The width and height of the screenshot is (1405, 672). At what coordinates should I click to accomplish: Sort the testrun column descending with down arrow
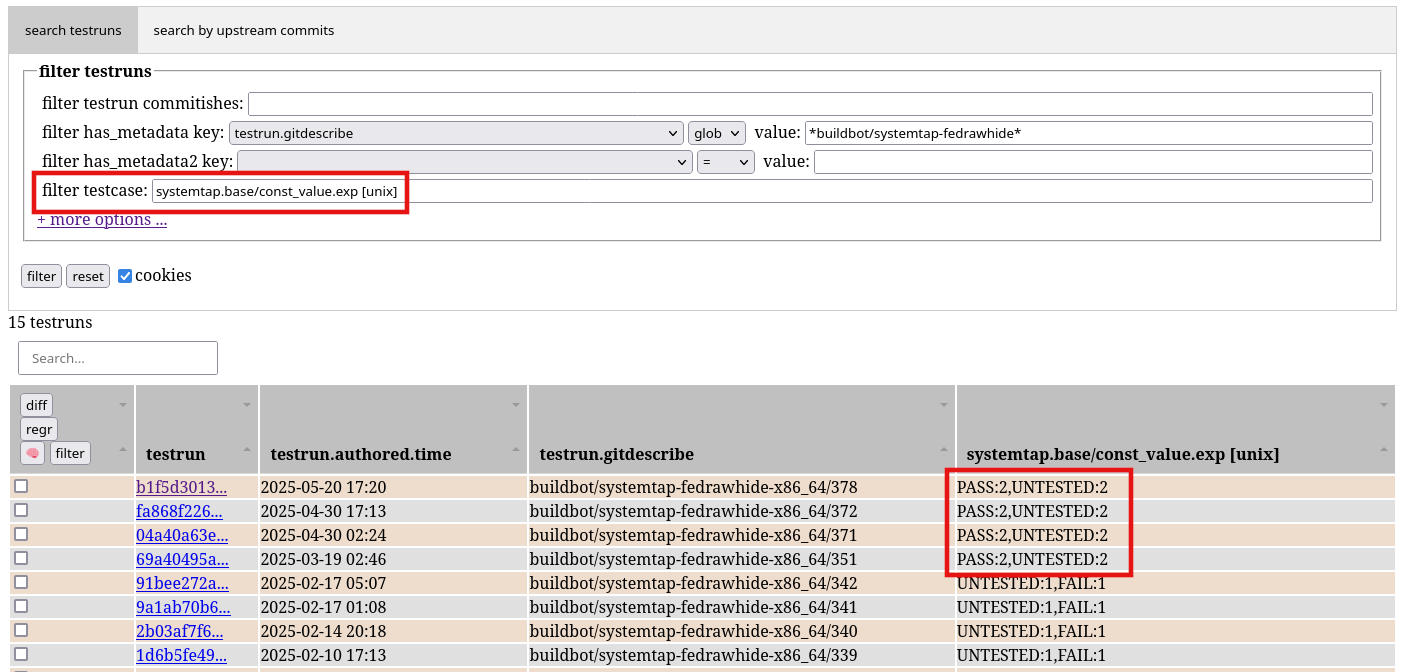coord(248,406)
